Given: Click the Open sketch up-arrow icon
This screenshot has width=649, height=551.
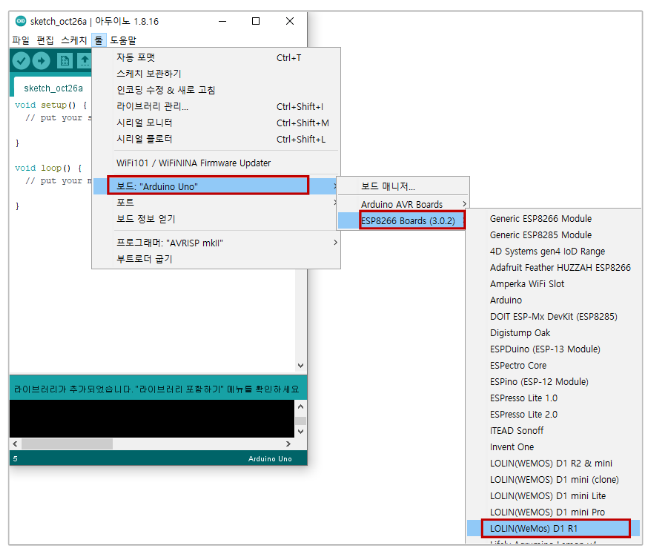Looking at the screenshot, I should [x=84, y=61].
